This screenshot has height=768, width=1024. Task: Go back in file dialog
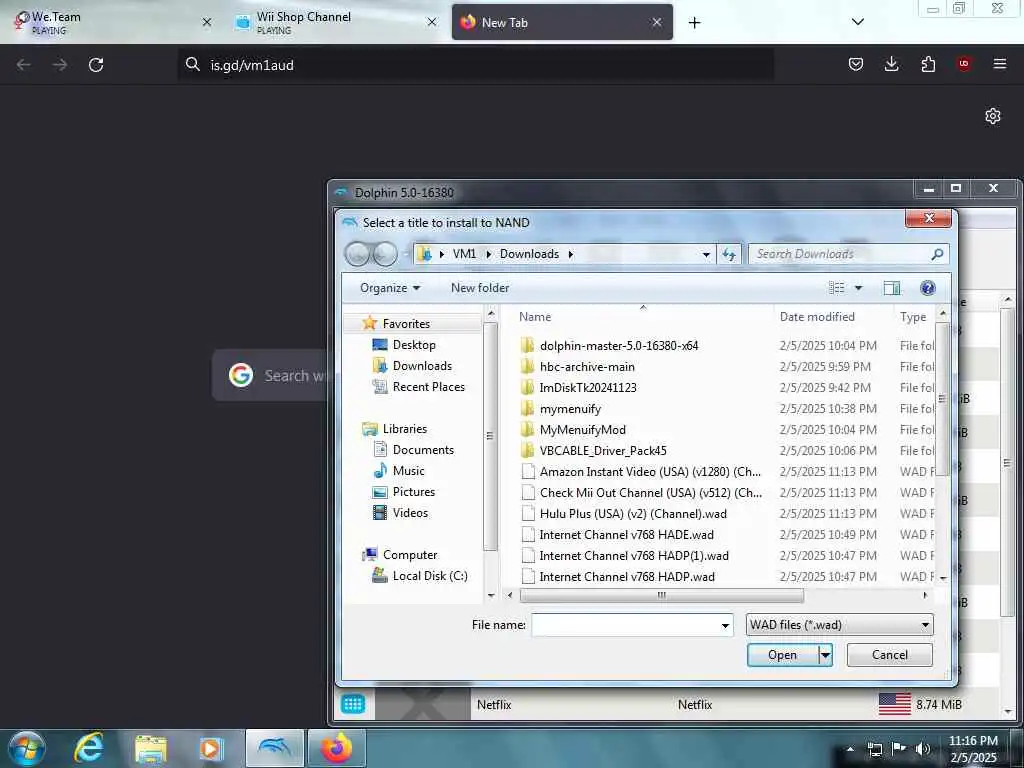pyautogui.click(x=357, y=254)
